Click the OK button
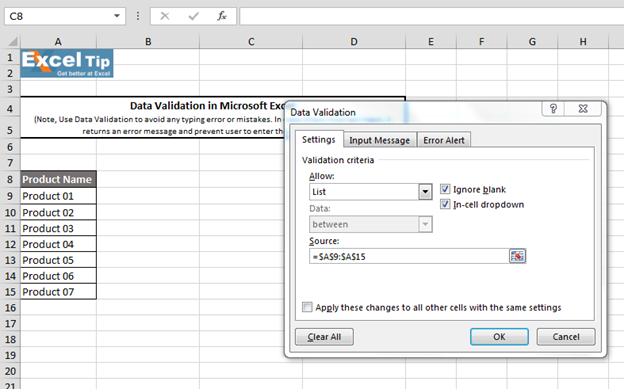624x389 pixels. [499, 337]
